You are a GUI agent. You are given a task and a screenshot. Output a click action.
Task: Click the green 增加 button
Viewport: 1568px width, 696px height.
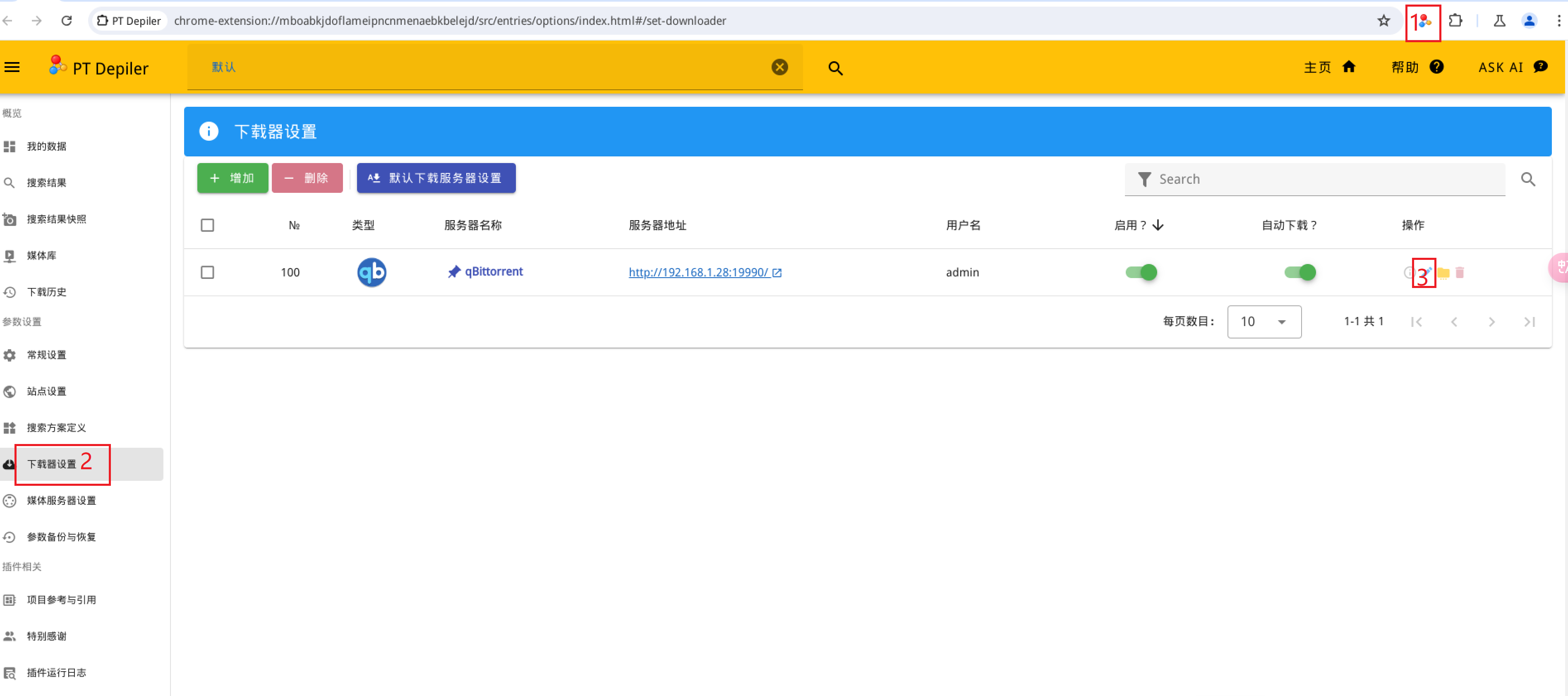pyautogui.click(x=232, y=178)
